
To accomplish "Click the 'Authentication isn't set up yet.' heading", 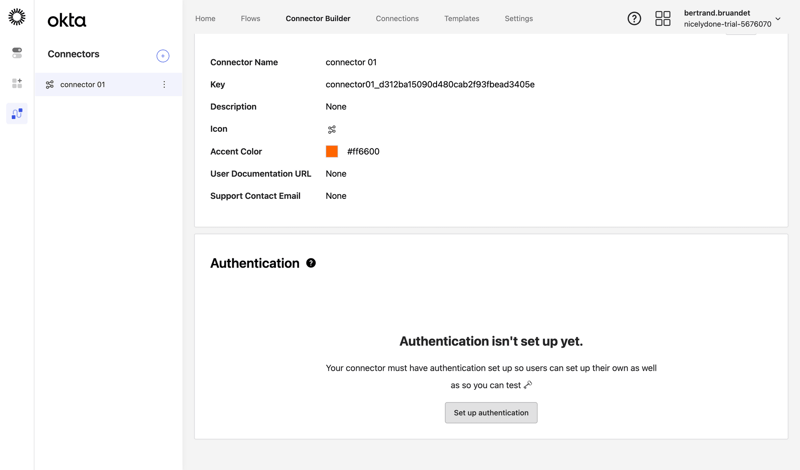I will (x=491, y=341).
